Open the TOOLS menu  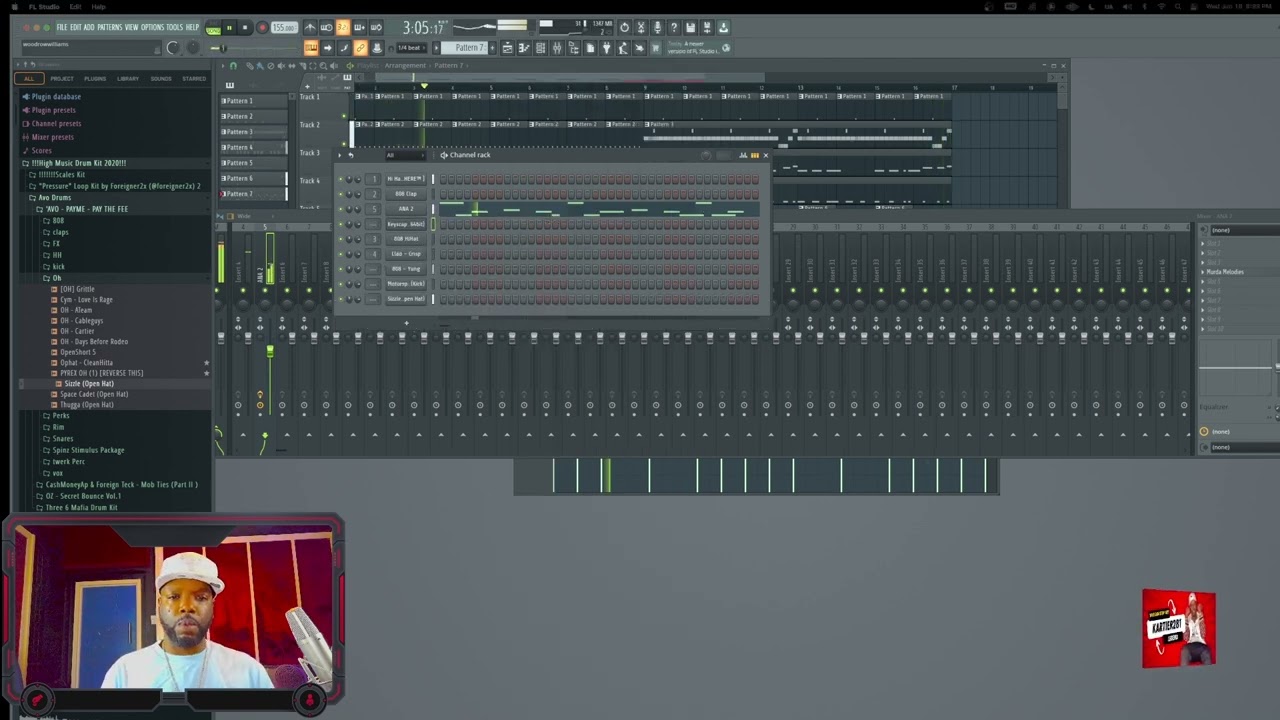click(x=174, y=27)
